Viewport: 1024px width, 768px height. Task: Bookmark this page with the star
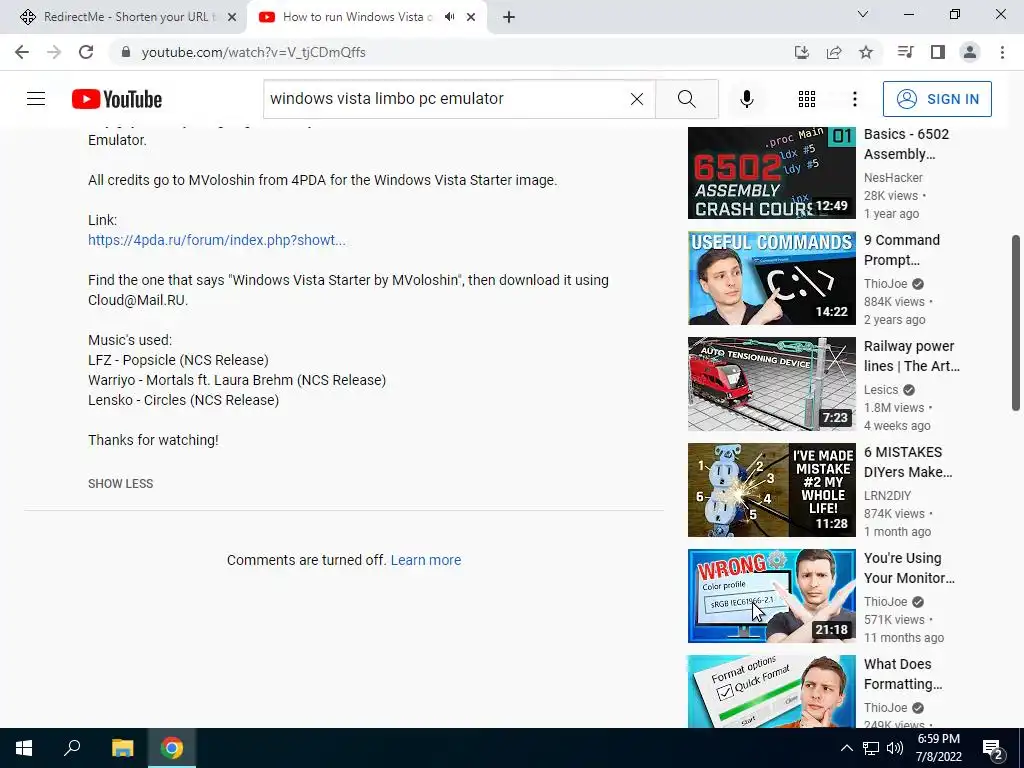coord(866,52)
